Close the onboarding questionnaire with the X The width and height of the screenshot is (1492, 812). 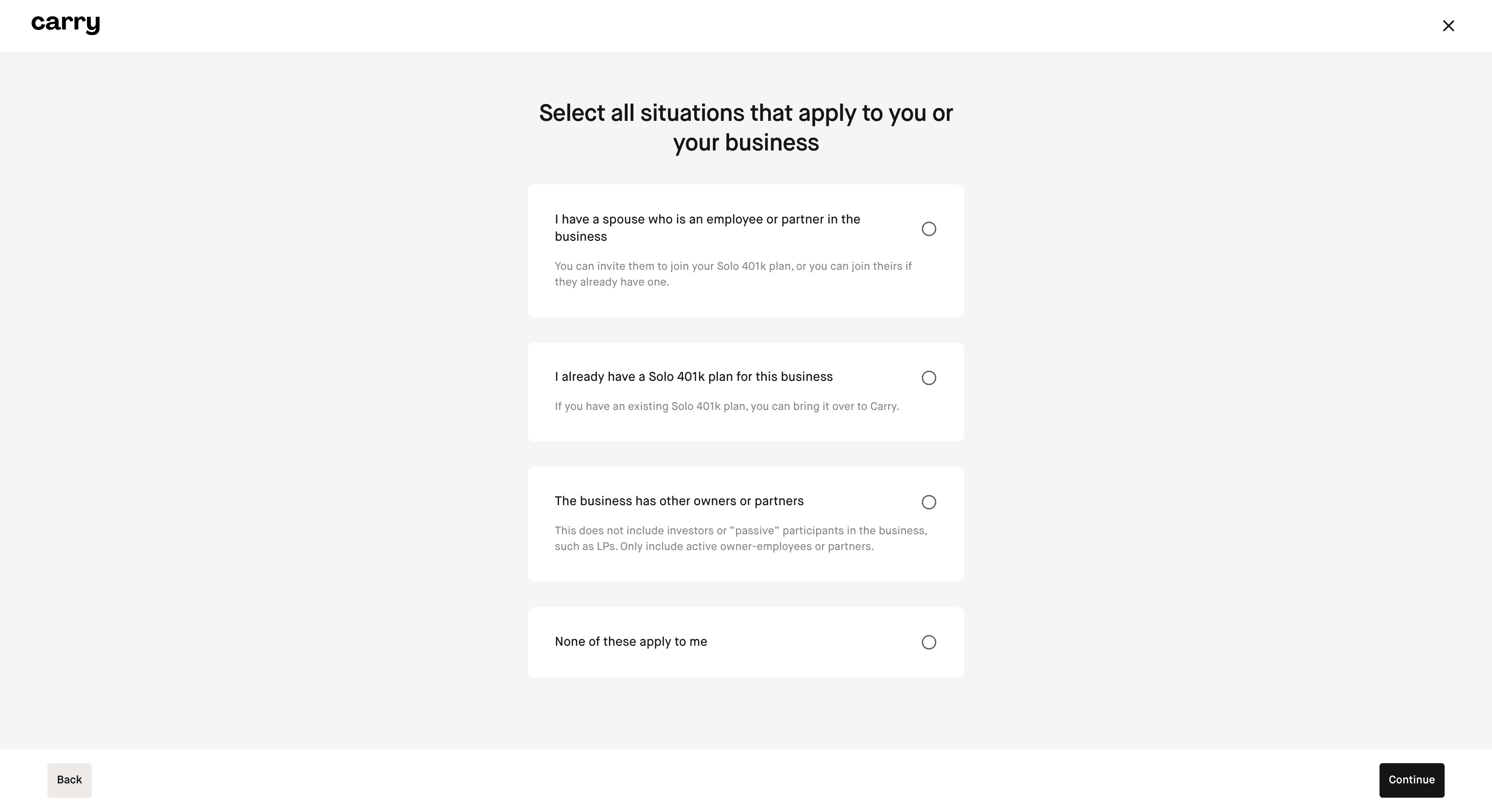pos(1448,26)
